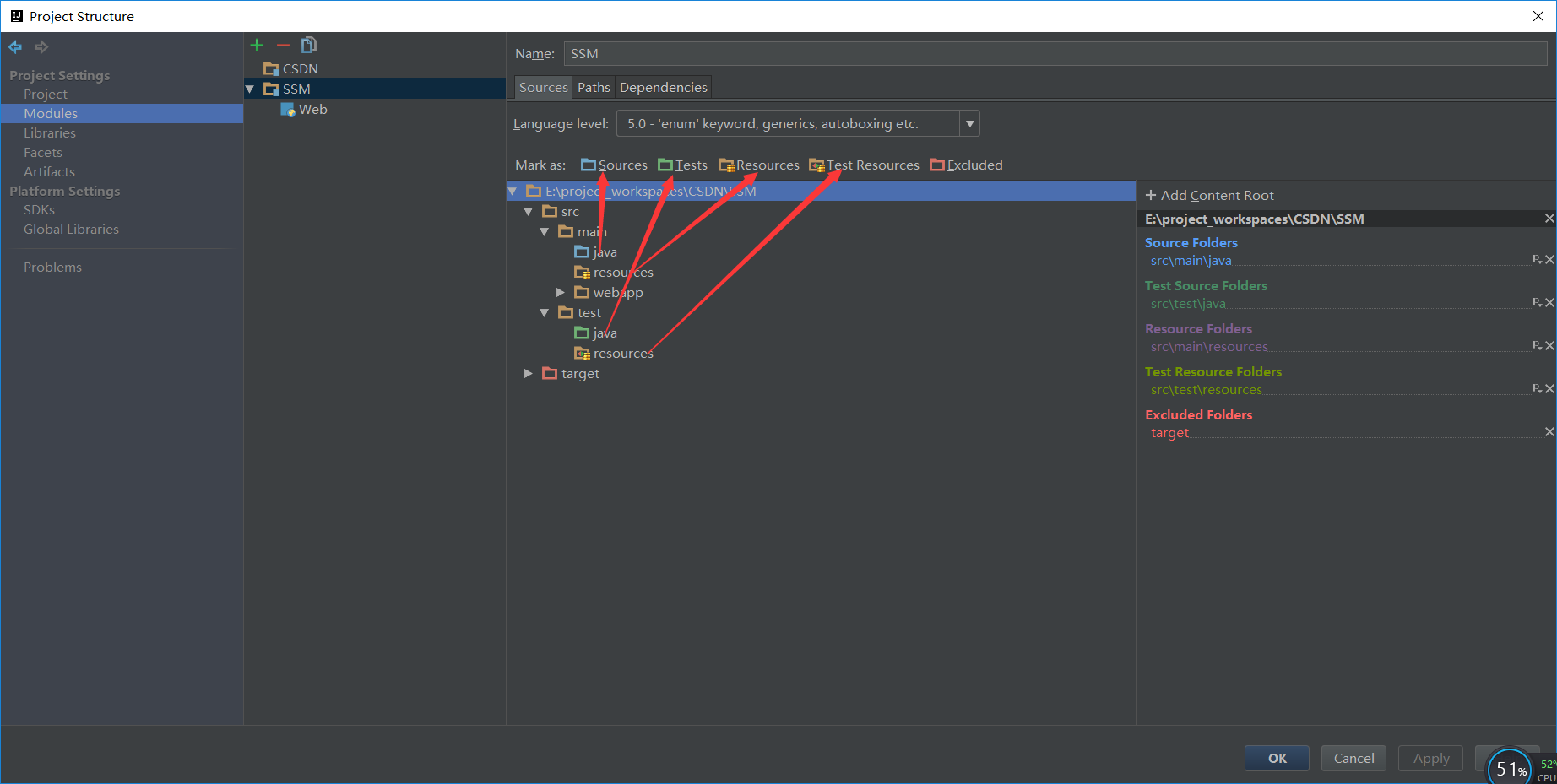The image size is (1557, 784).
Task: Switch to the Paths tab
Action: (594, 87)
